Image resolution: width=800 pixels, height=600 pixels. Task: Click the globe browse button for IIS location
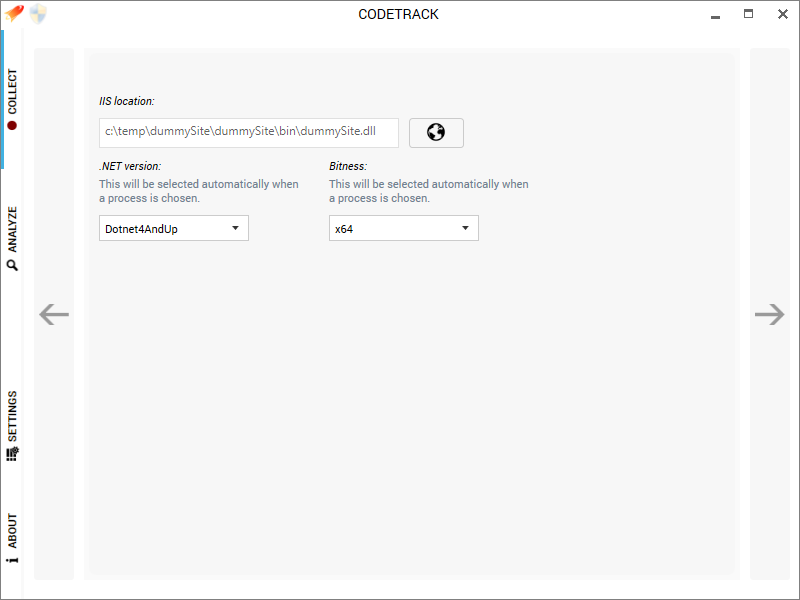point(436,133)
